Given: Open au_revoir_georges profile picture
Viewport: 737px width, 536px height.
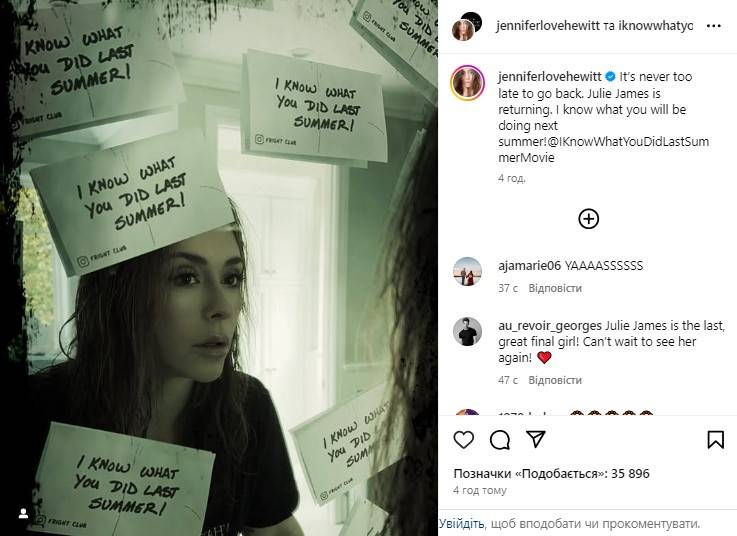Looking at the screenshot, I should tap(468, 332).
